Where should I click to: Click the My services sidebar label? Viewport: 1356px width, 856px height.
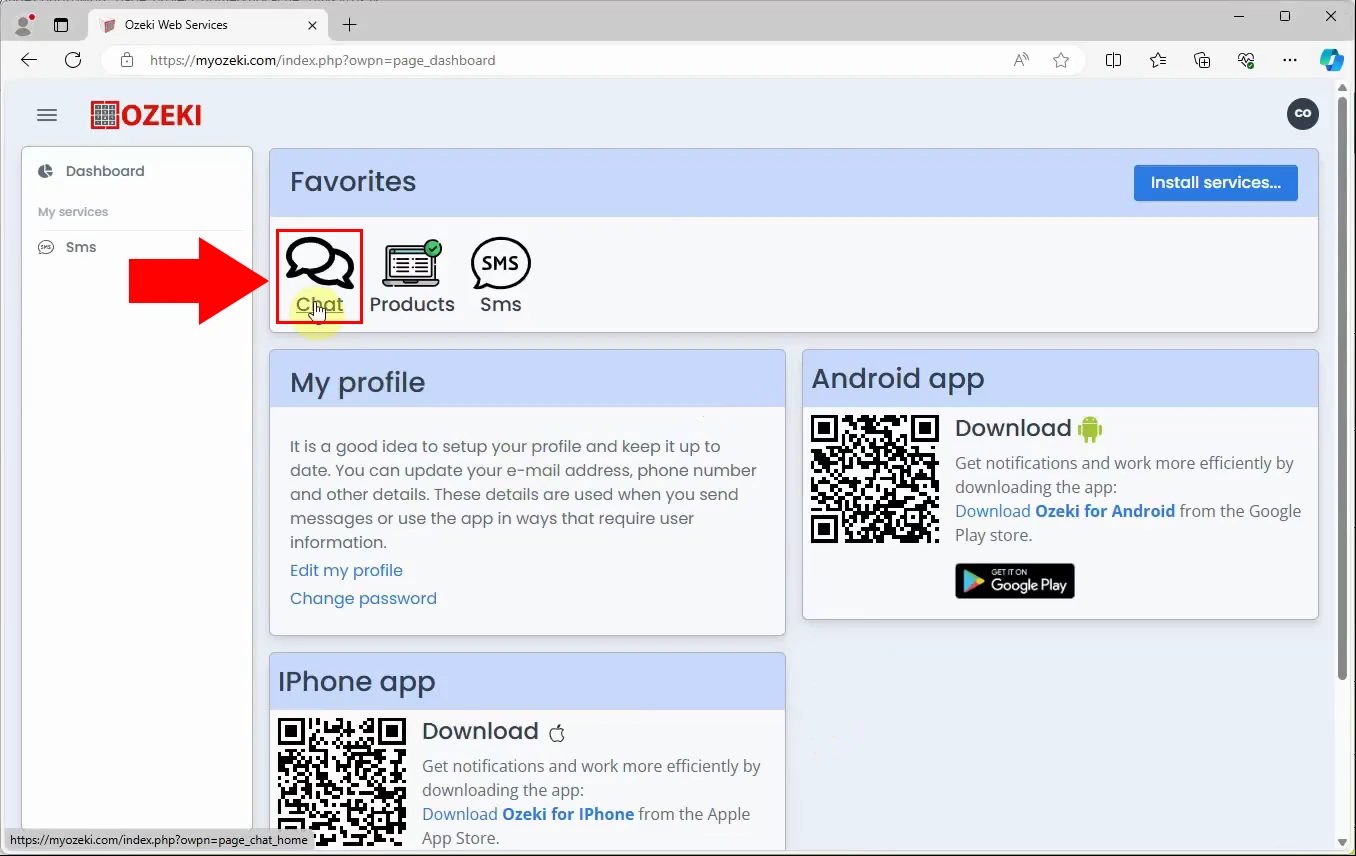(x=73, y=212)
